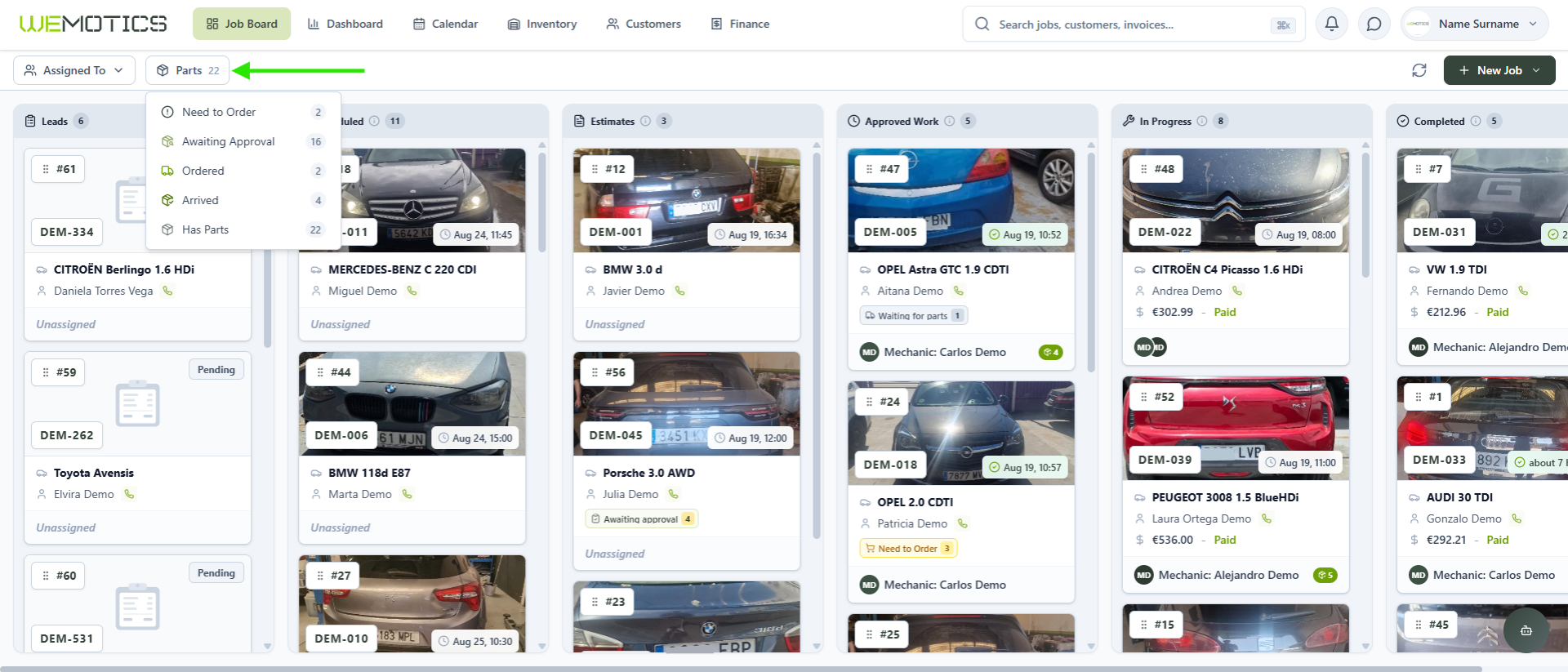Image resolution: width=1568 pixels, height=672 pixels.
Task: Focus the search jobs, customers, invoices field
Action: [x=1134, y=24]
